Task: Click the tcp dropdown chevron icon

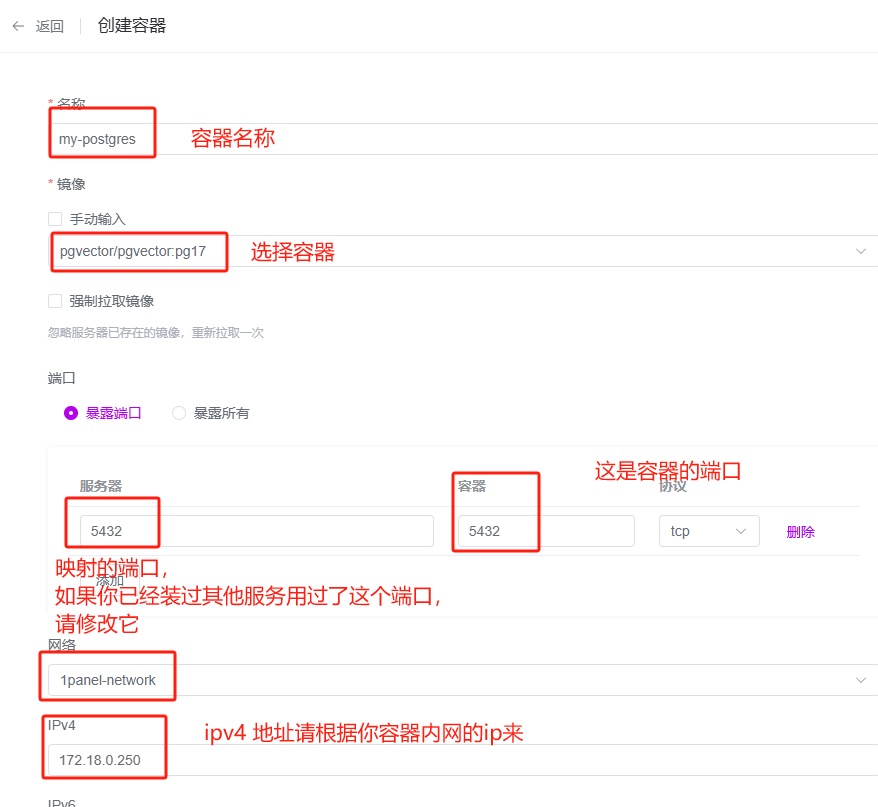Action: tap(741, 531)
